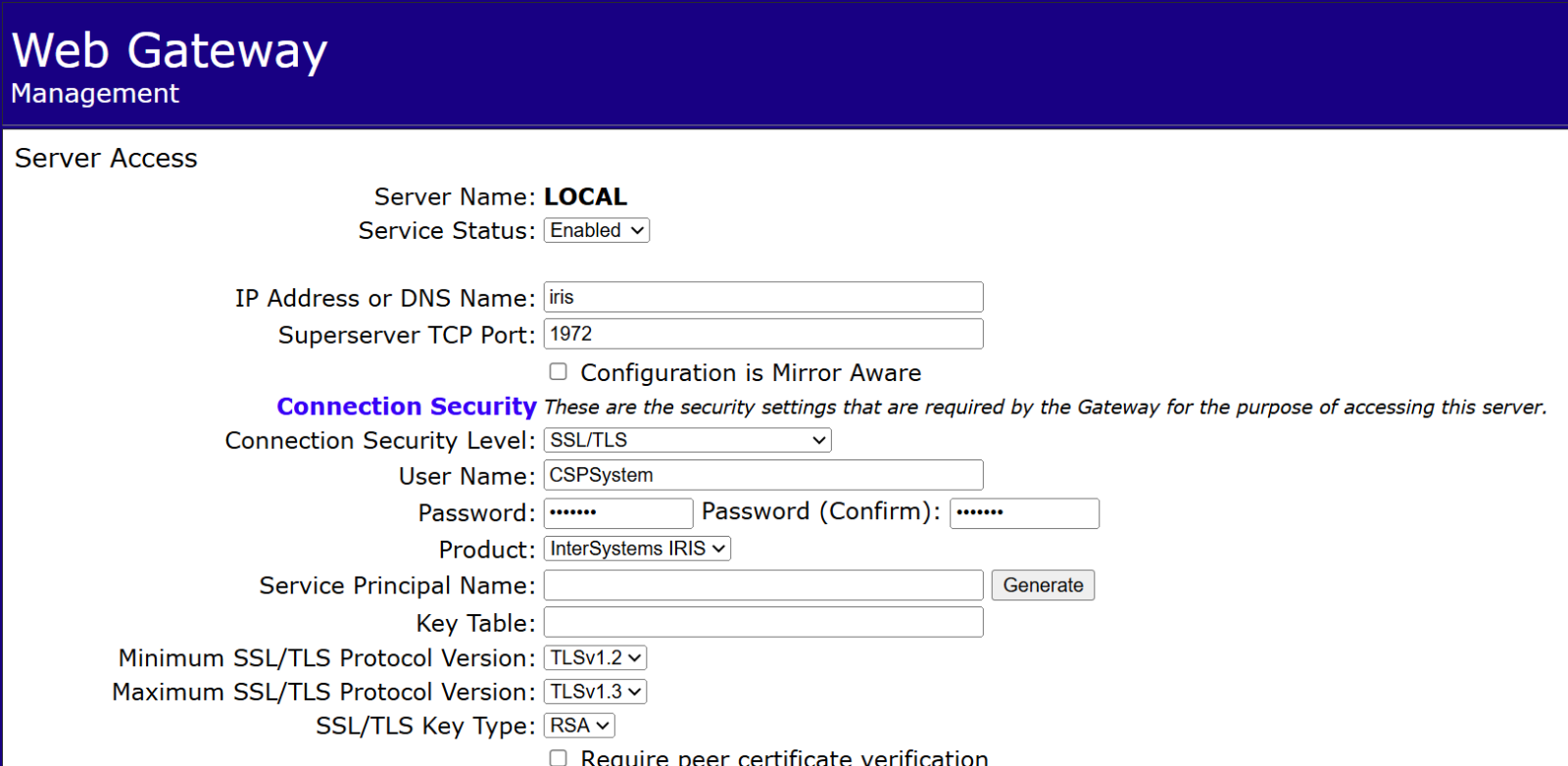Click the Management subtitle in header

click(x=95, y=93)
